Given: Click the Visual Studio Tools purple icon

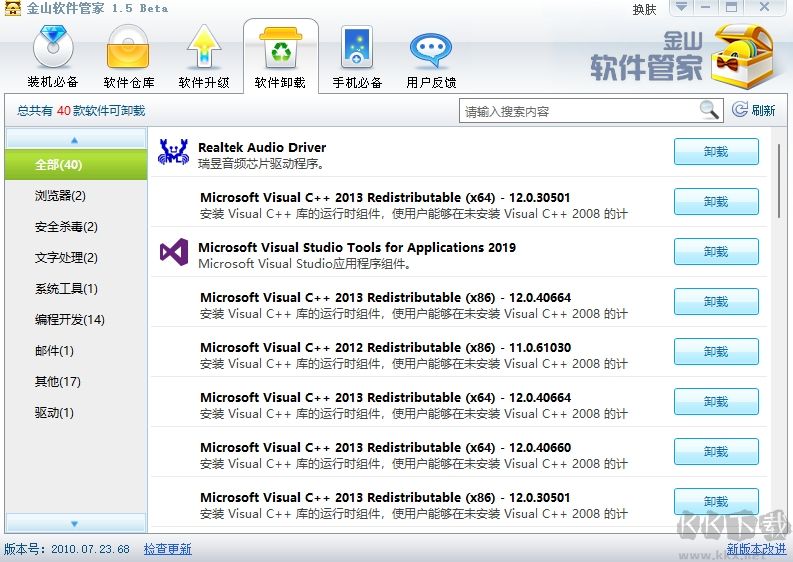Looking at the screenshot, I should pos(173,251).
